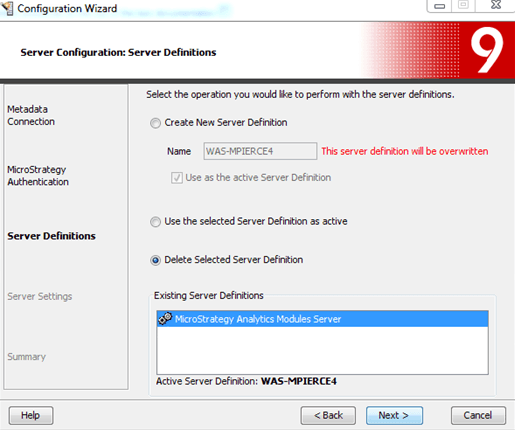Select MicroStrategy Analytics Modules Server list row
The width and height of the screenshot is (515, 430).
coord(322,319)
